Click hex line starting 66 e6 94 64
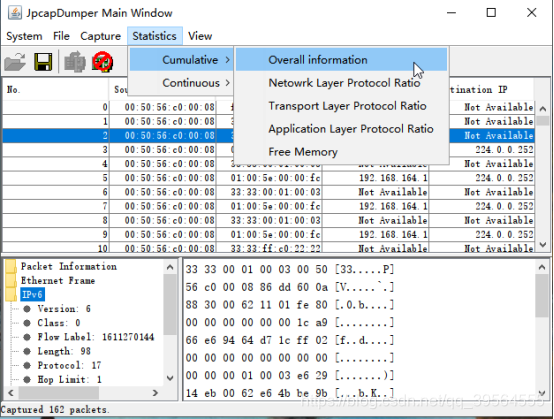Screen dimensions: 554x419 (x=290, y=340)
